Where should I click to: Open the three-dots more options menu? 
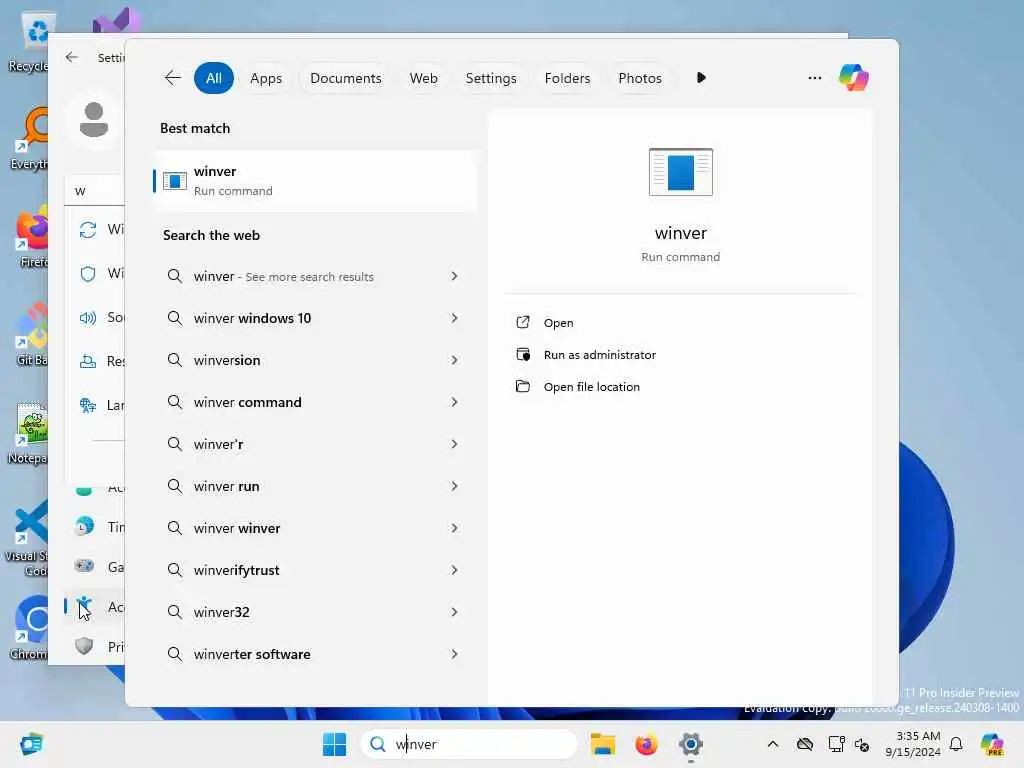pos(814,78)
